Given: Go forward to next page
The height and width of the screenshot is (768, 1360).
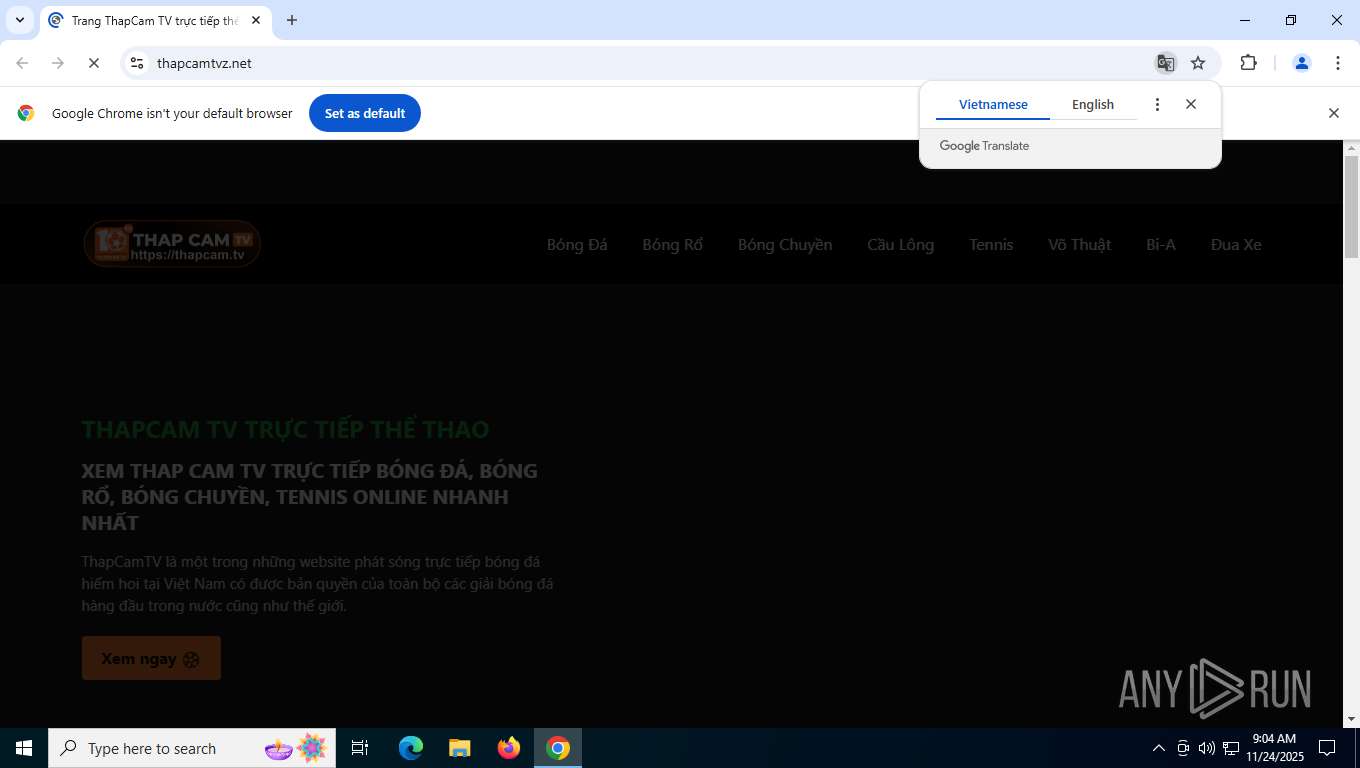Looking at the screenshot, I should 58,63.
